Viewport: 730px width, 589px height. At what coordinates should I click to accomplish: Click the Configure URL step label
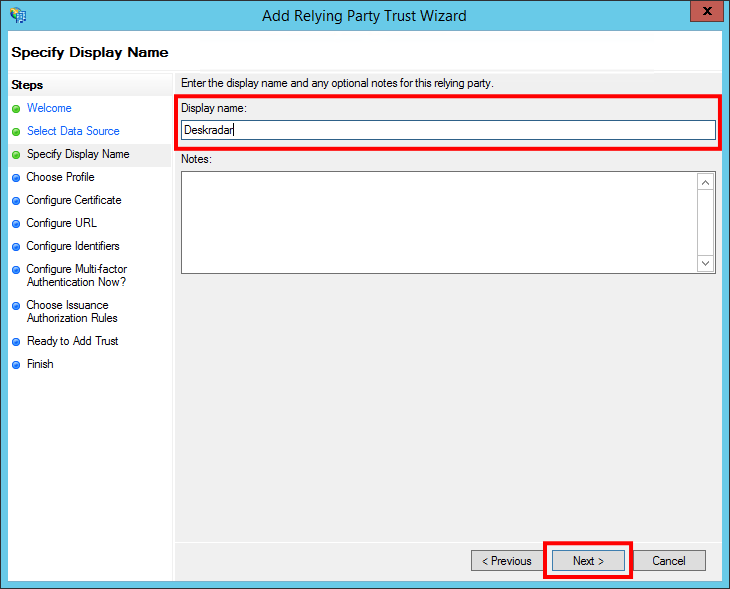[61, 223]
